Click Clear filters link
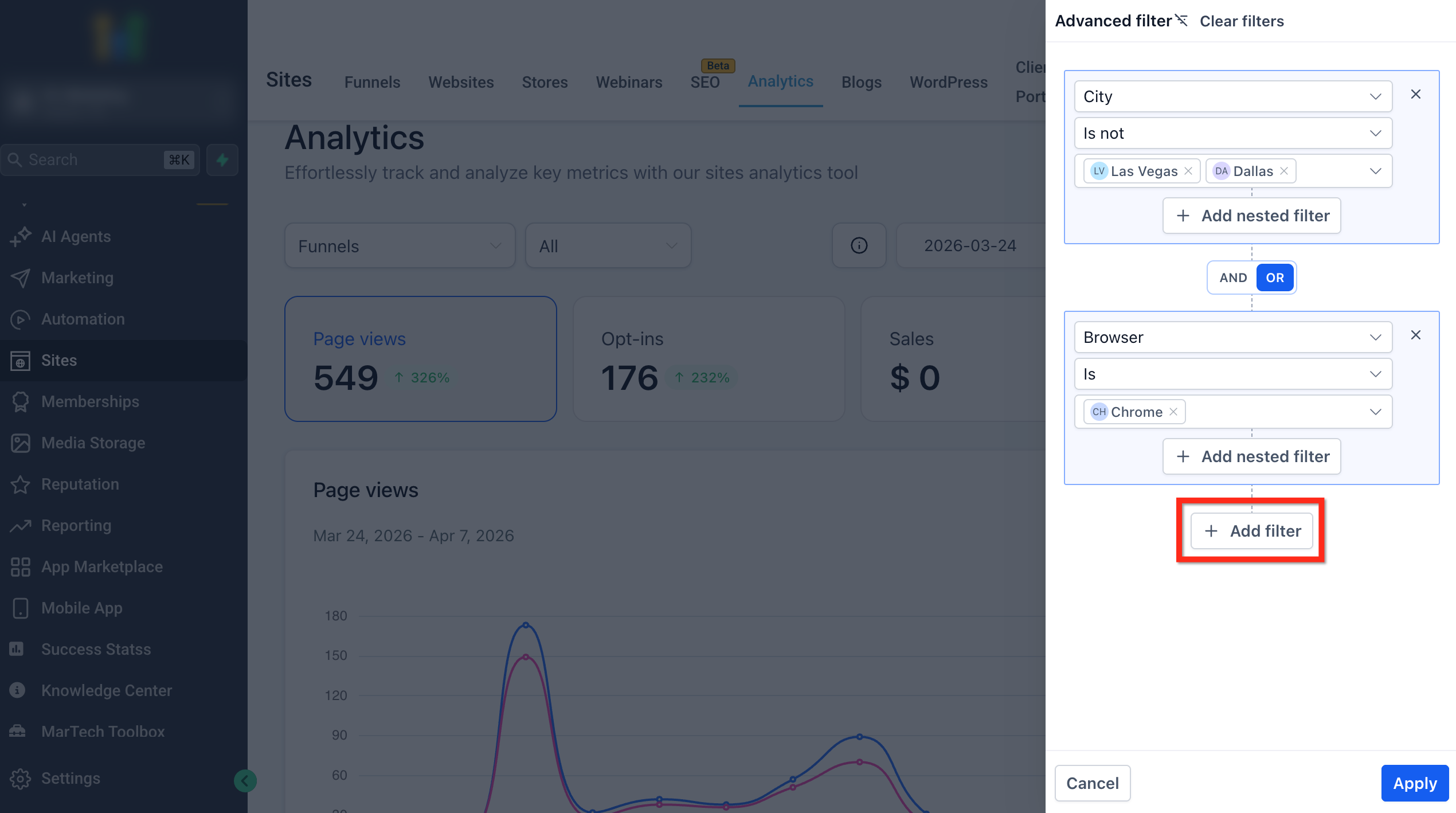The image size is (1456, 813). pyautogui.click(x=1242, y=21)
